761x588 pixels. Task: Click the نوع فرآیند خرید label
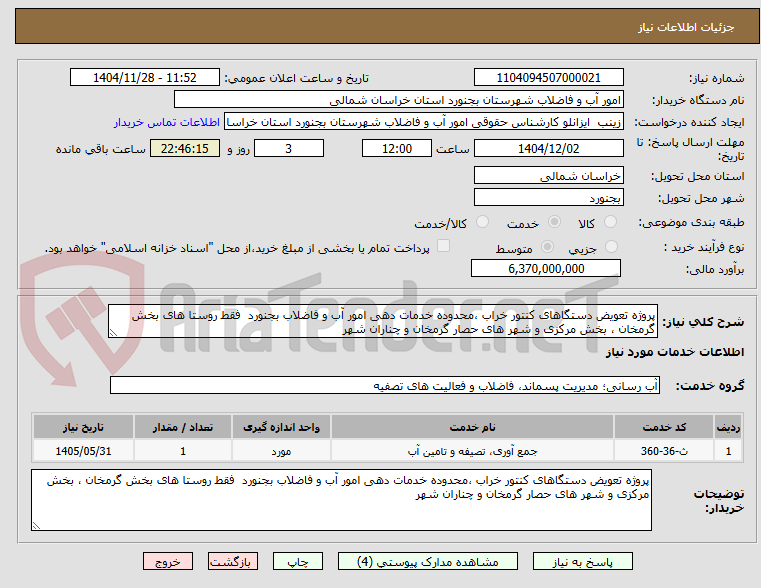click(x=704, y=247)
